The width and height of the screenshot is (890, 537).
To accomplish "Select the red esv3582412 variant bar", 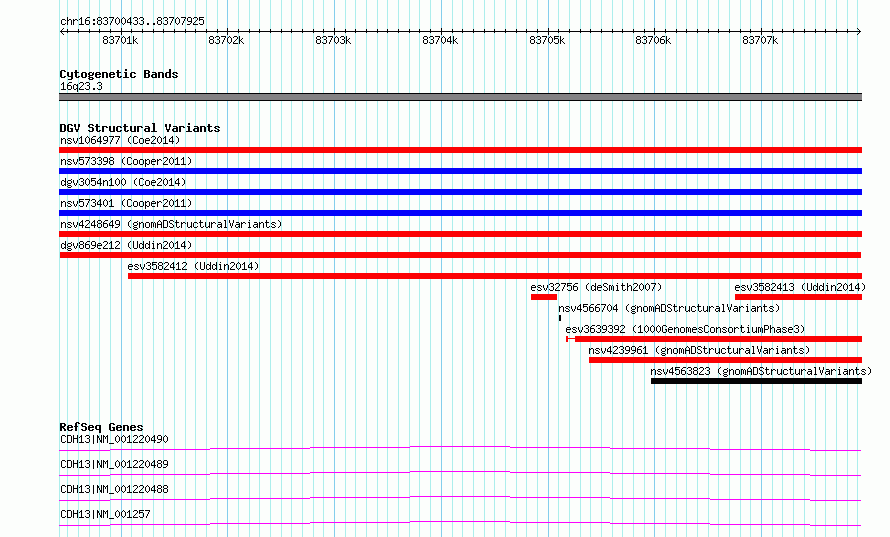I will [495, 276].
